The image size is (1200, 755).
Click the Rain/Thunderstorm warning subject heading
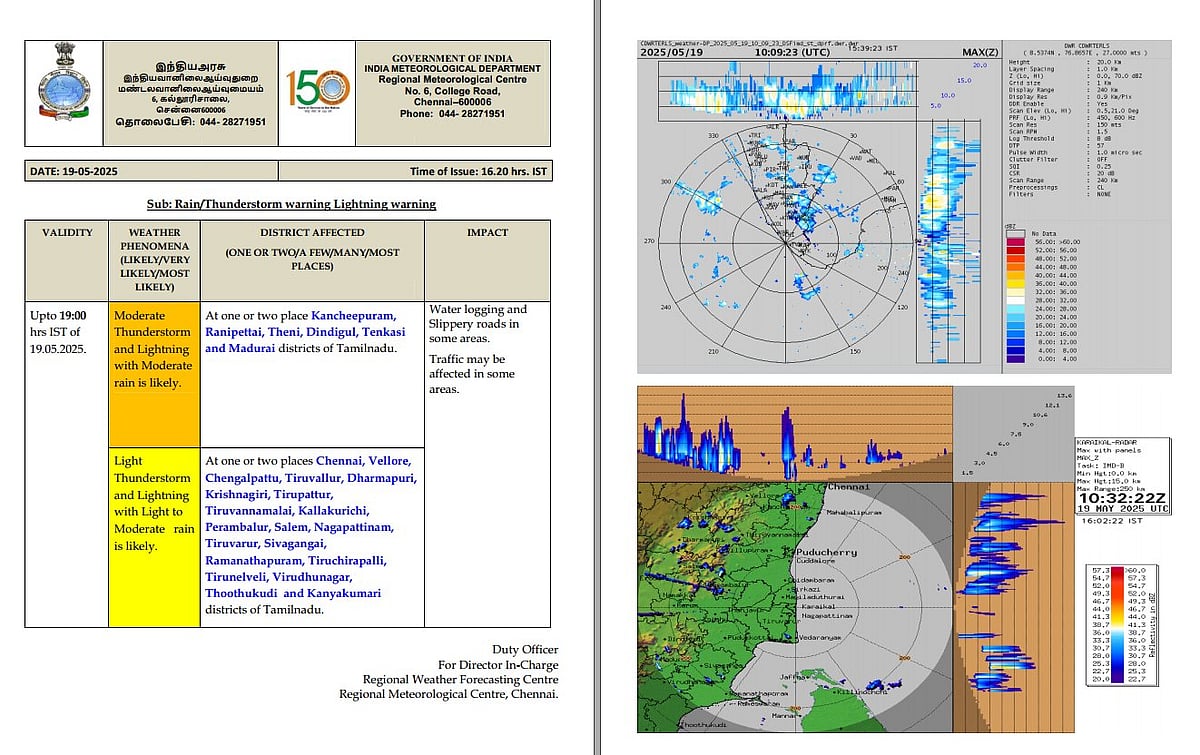click(291, 204)
